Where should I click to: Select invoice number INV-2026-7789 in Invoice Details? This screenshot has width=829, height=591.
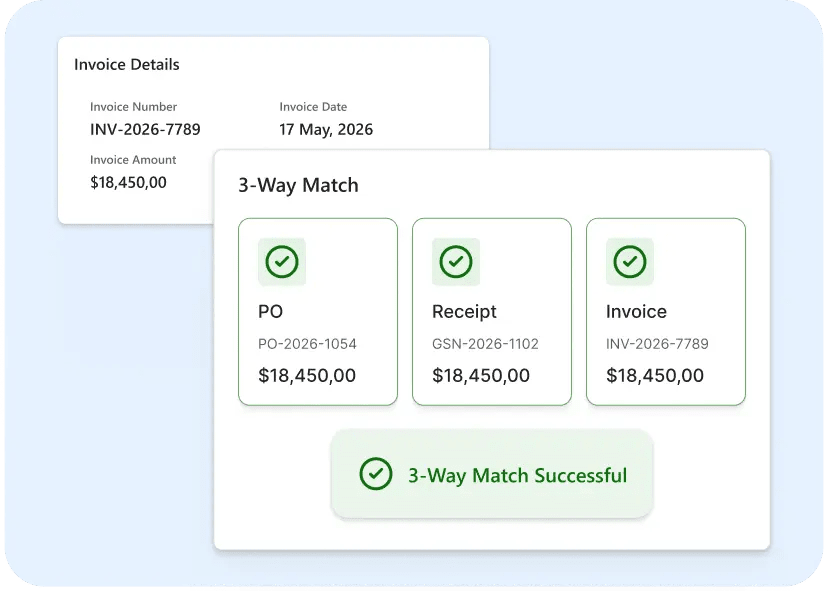coord(145,130)
